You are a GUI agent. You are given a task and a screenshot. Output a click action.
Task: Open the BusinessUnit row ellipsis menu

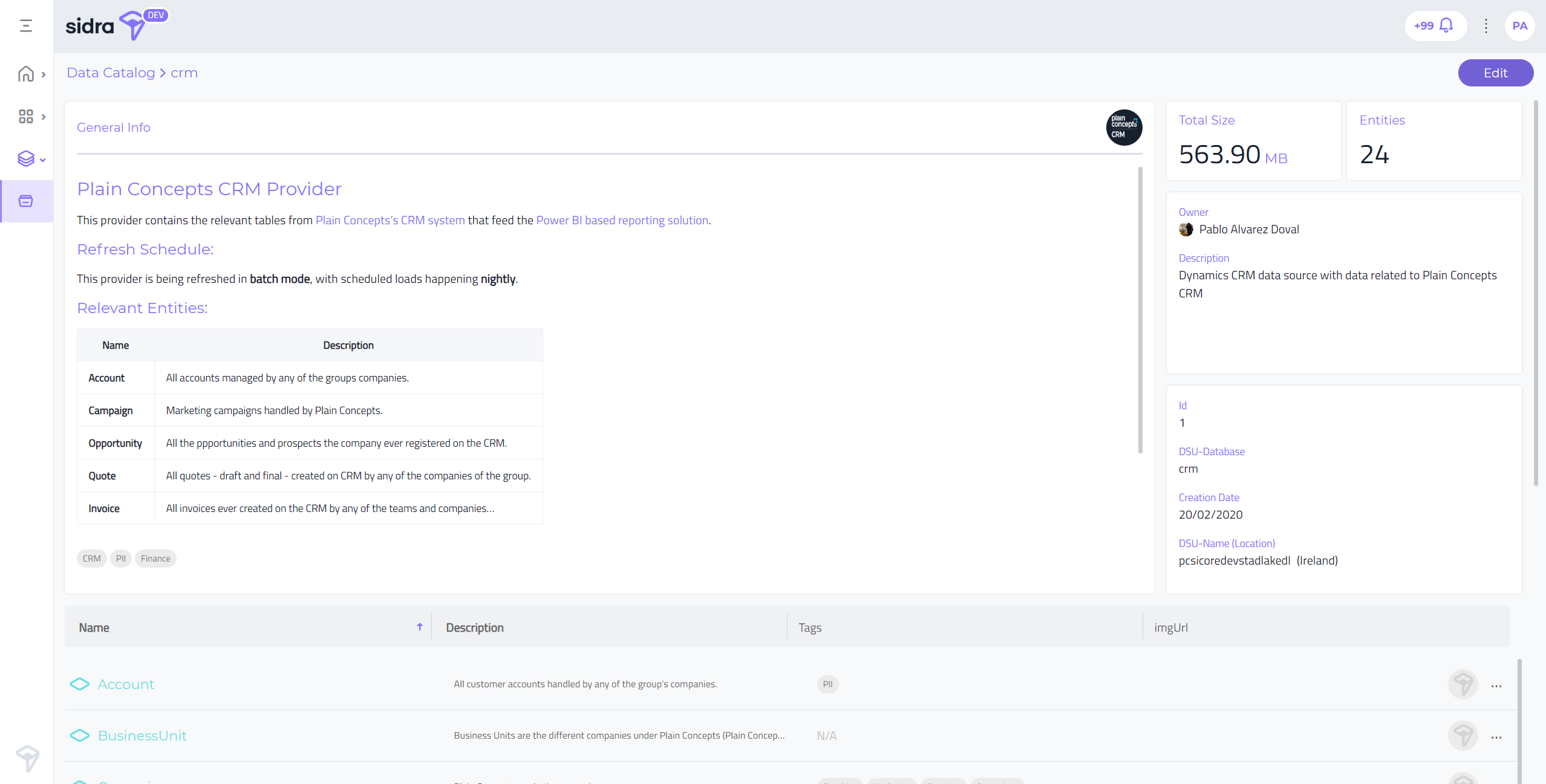pos(1496,737)
